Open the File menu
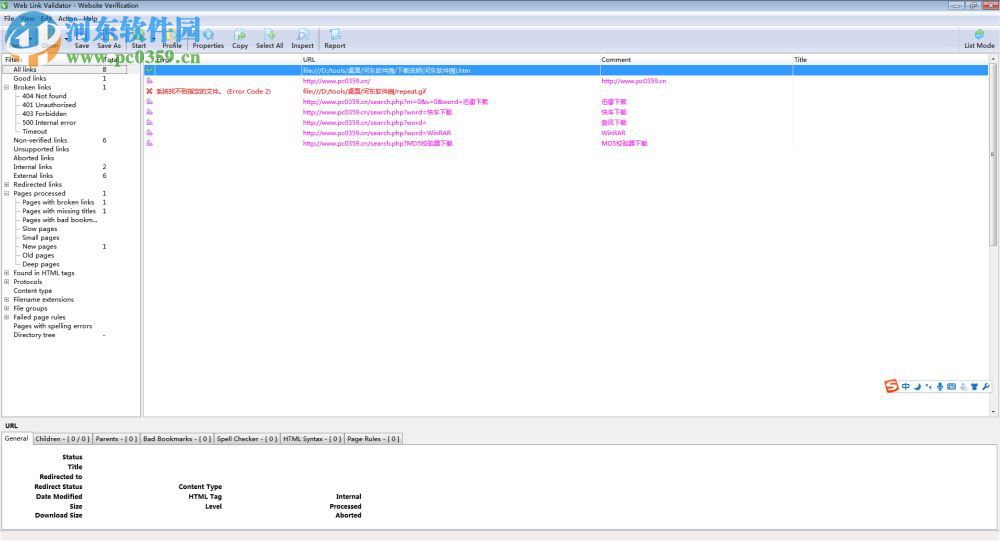Viewport: 1000px width, 541px height. tap(9, 19)
